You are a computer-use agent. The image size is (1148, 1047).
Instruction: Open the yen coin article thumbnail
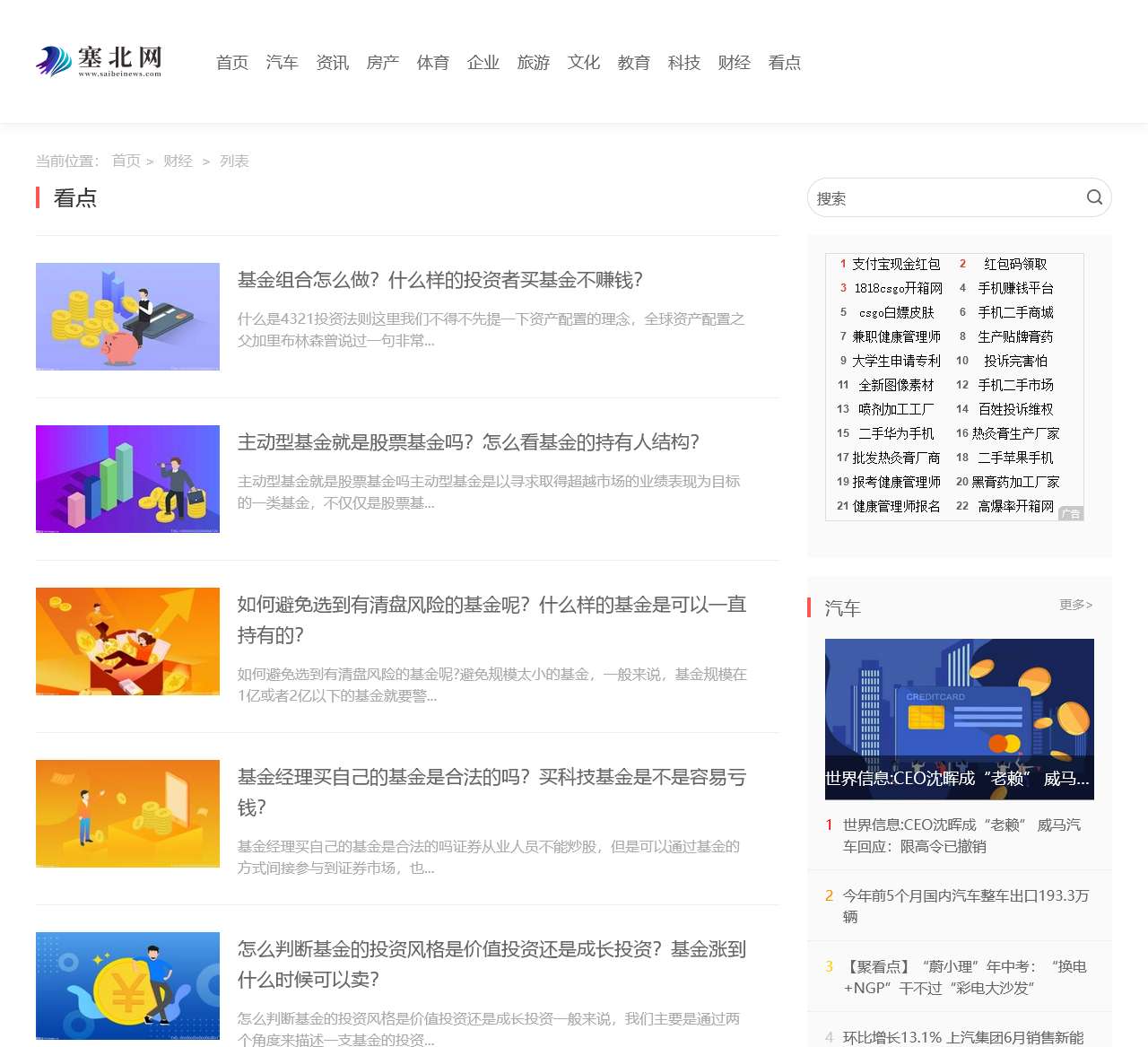click(127, 986)
